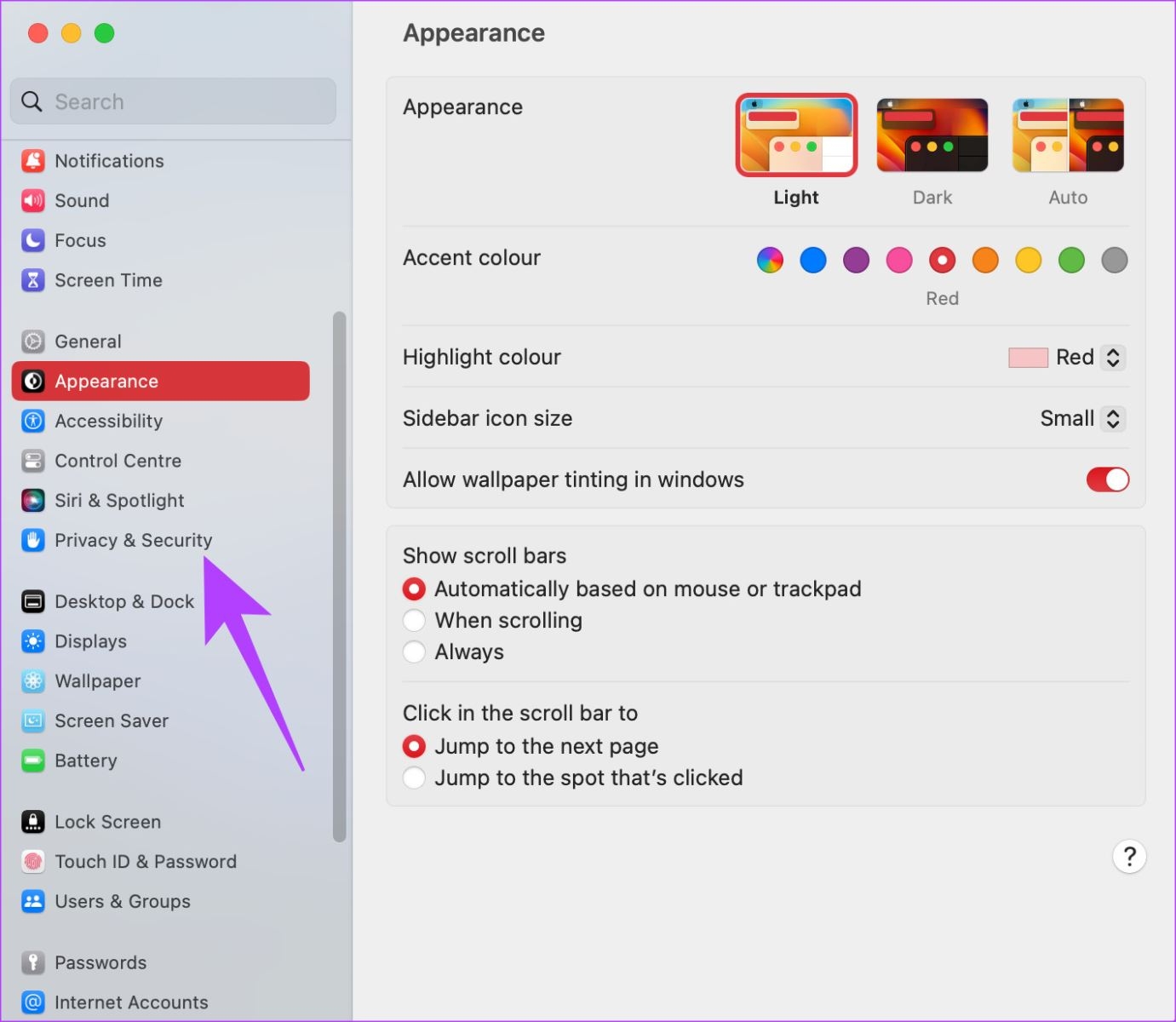Go to Desktop & Dock label

[124, 601]
